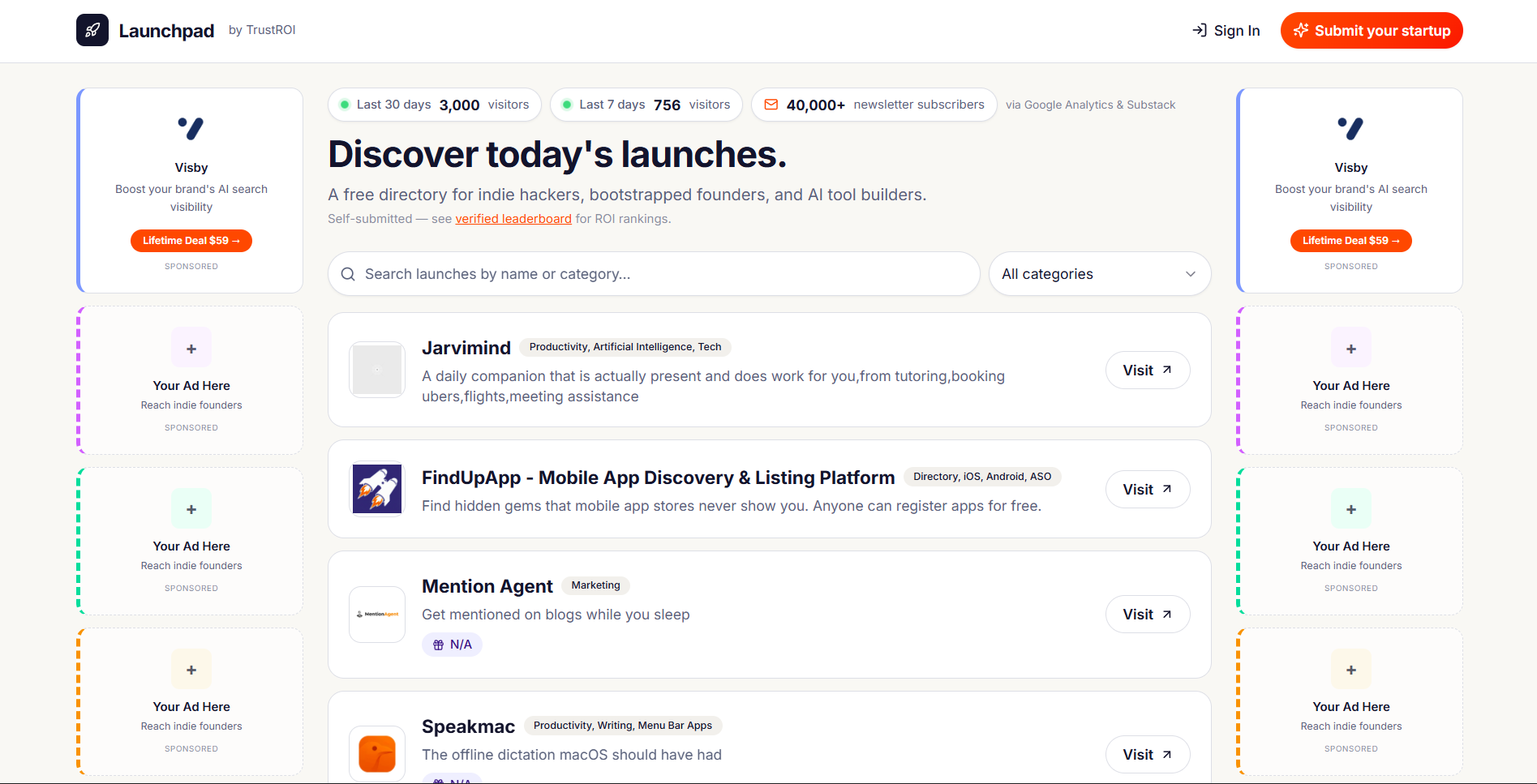Open the Speakmac orange app icon
This screenshot has width=1537, height=784.
pyautogui.click(x=376, y=753)
